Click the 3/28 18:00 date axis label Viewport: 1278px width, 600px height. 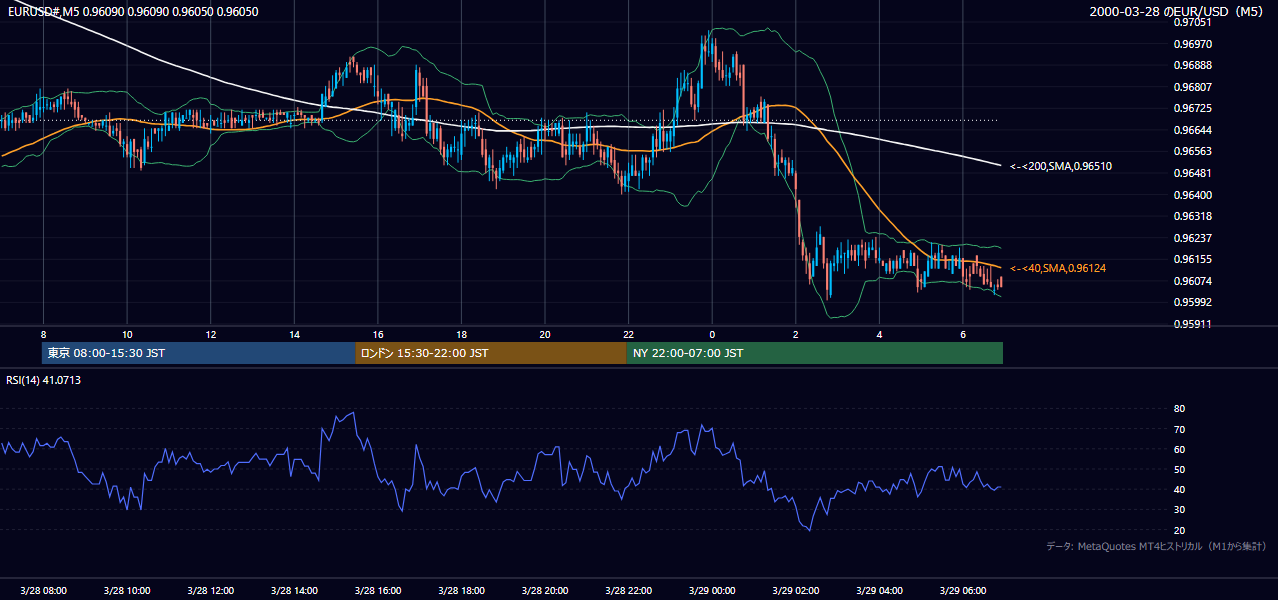[461, 591]
